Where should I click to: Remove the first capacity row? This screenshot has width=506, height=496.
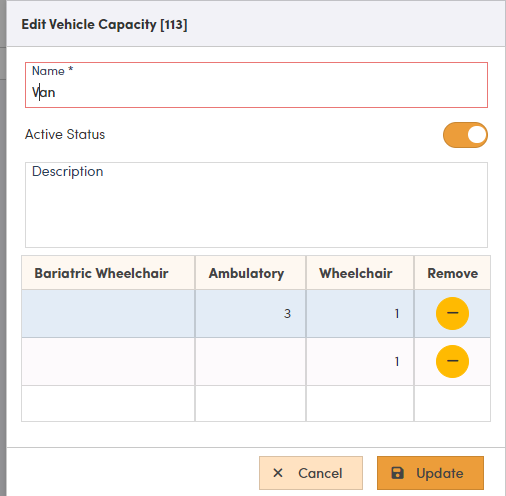[452, 313]
